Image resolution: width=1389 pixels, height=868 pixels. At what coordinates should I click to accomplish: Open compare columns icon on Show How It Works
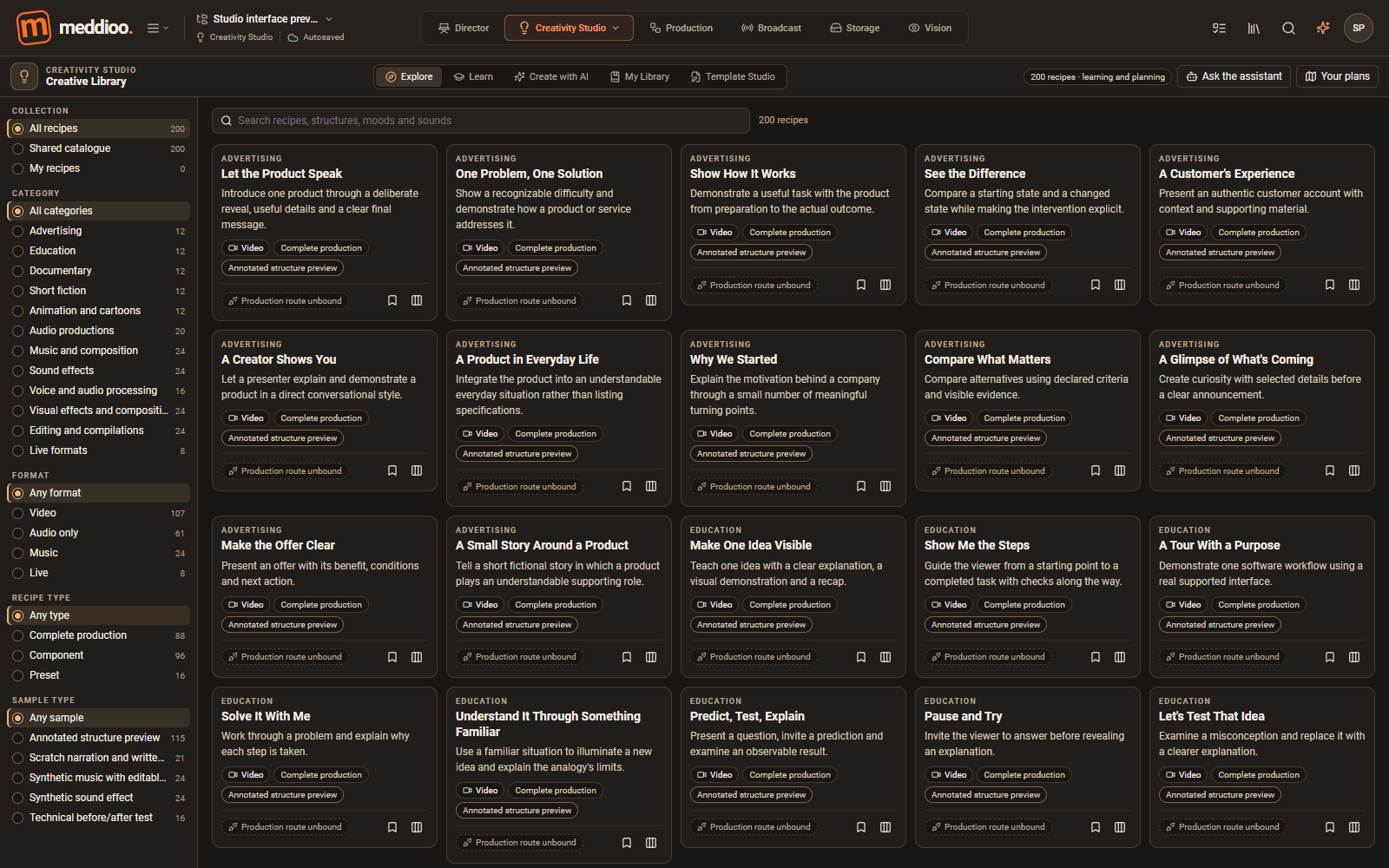(x=885, y=285)
